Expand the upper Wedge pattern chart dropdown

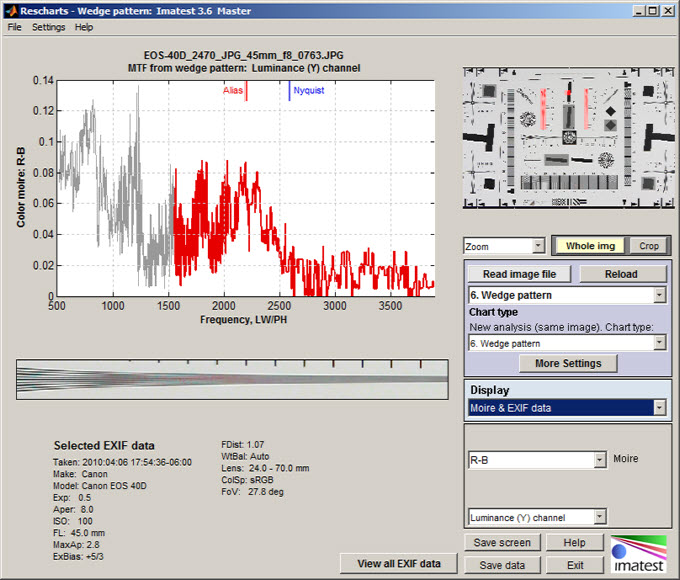(x=567, y=295)
